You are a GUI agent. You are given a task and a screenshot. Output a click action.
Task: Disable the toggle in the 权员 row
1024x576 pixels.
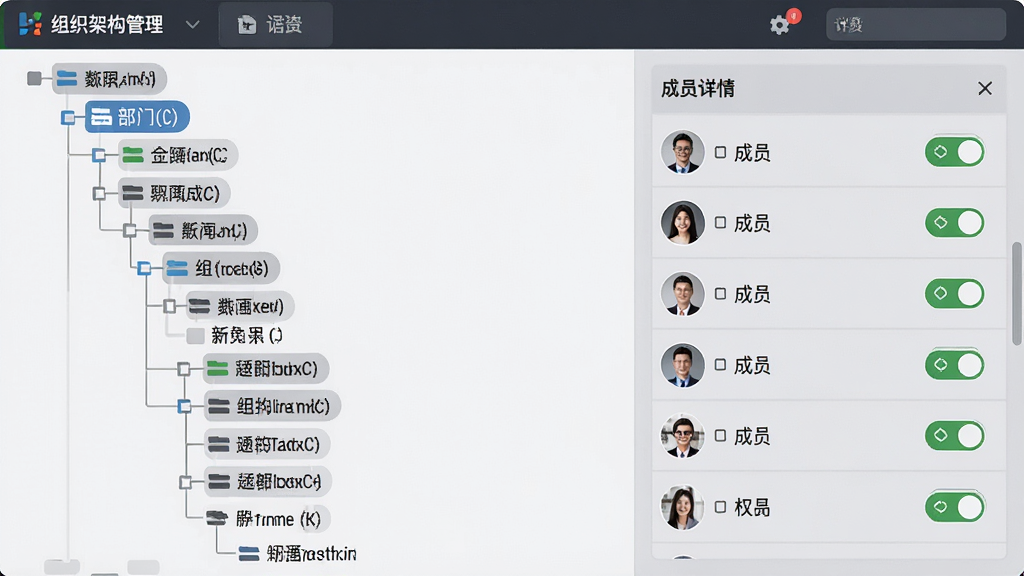tap(955, 507)
